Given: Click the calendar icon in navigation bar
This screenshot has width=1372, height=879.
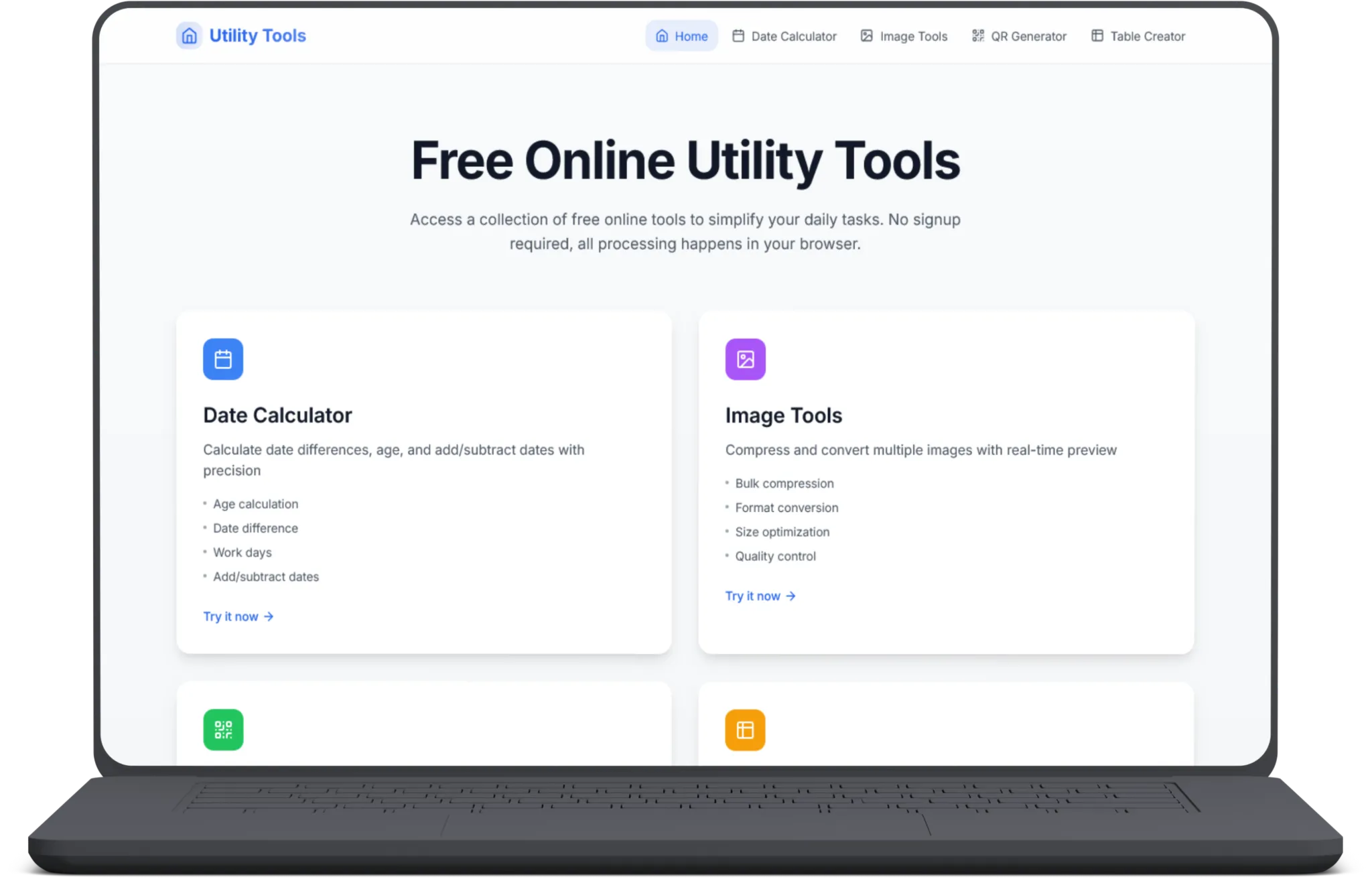Looking at the screenshot, I should pyautogui.click(x=738, y=36).
